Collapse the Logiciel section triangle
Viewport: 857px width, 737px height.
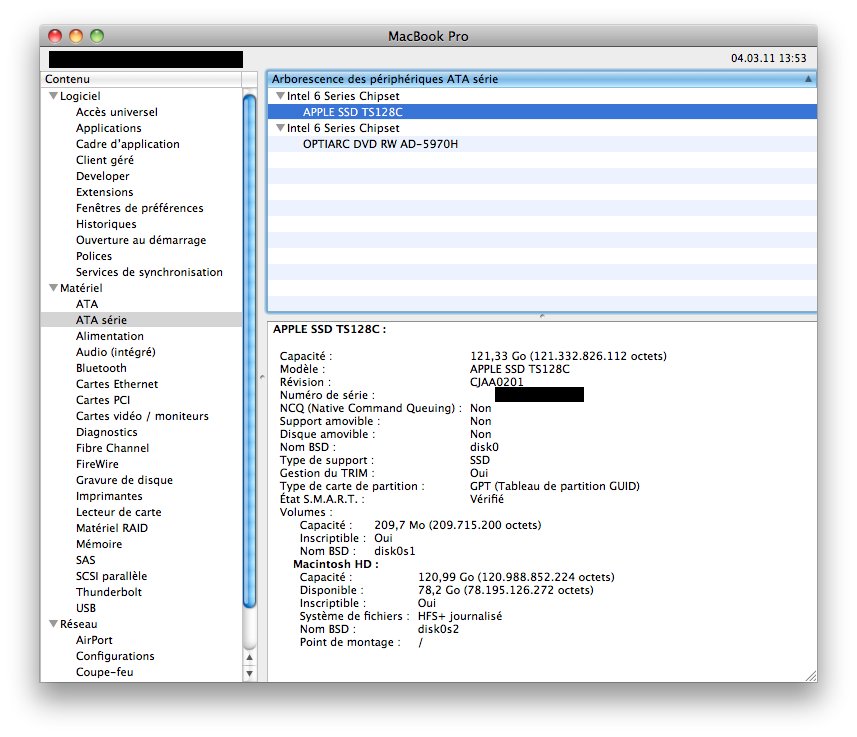[53, 96]
